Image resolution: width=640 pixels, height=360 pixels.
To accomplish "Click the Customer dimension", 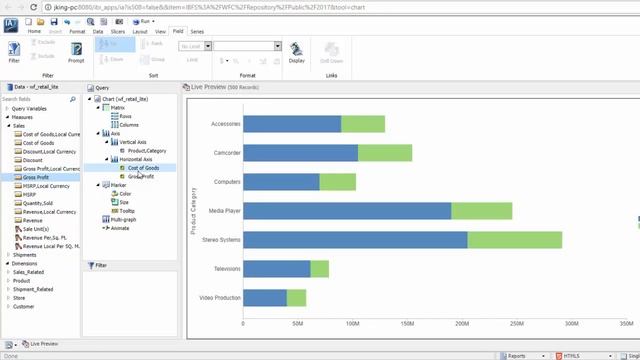I will click(x=23, y=306).
